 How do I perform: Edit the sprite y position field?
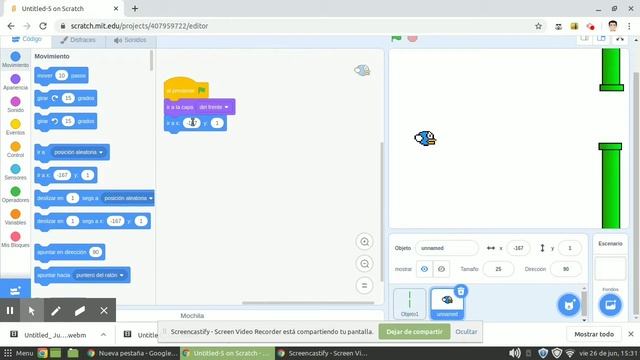click(x=570, y=248)
